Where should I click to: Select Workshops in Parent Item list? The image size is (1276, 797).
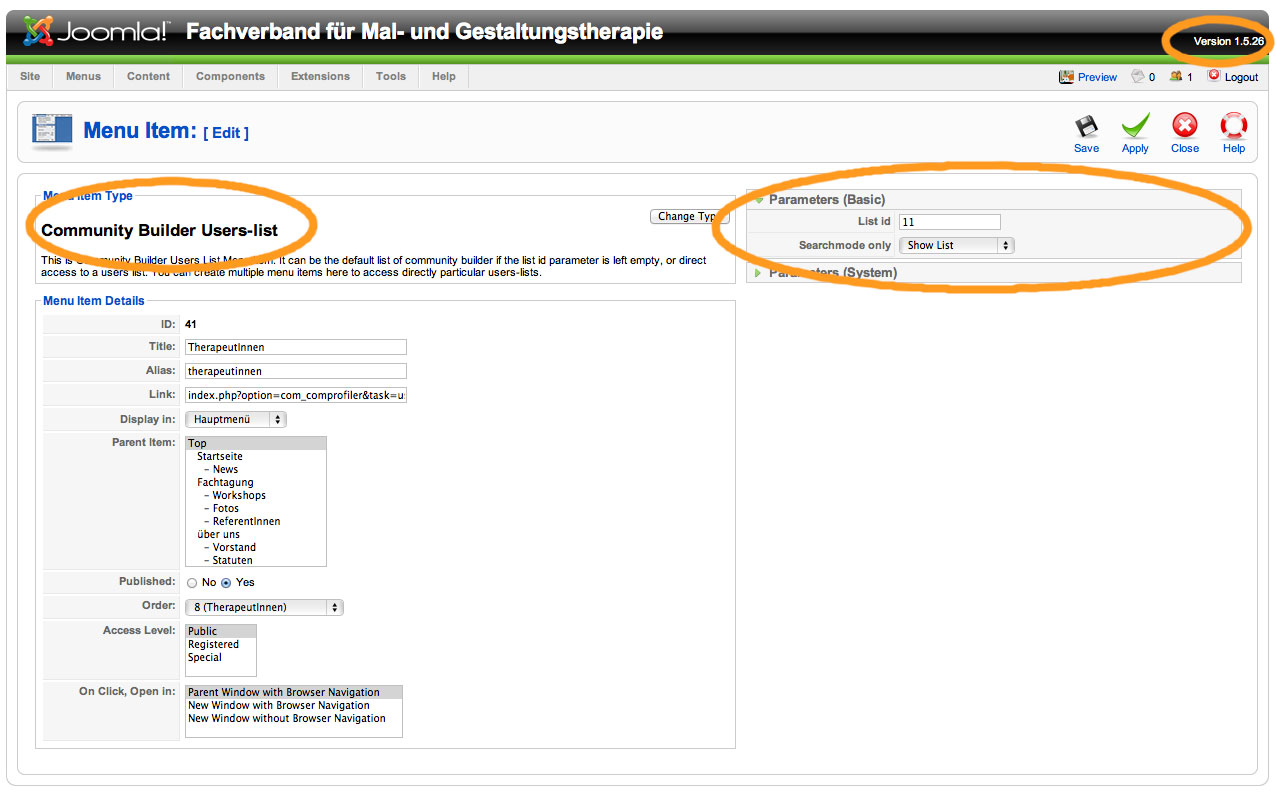click(239, 495)
